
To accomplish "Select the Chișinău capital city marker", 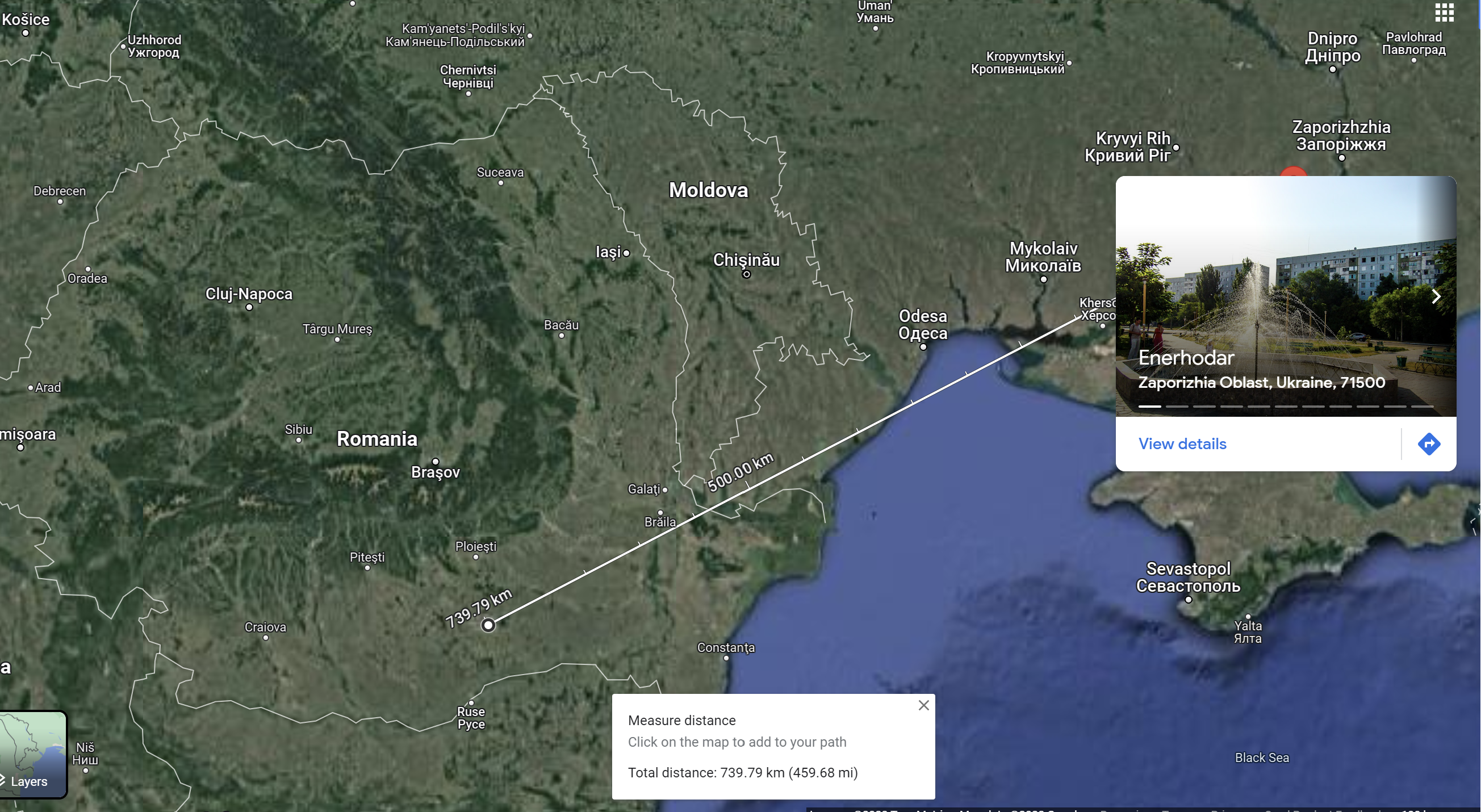I will pyautogui.click(x=746, y=274).
